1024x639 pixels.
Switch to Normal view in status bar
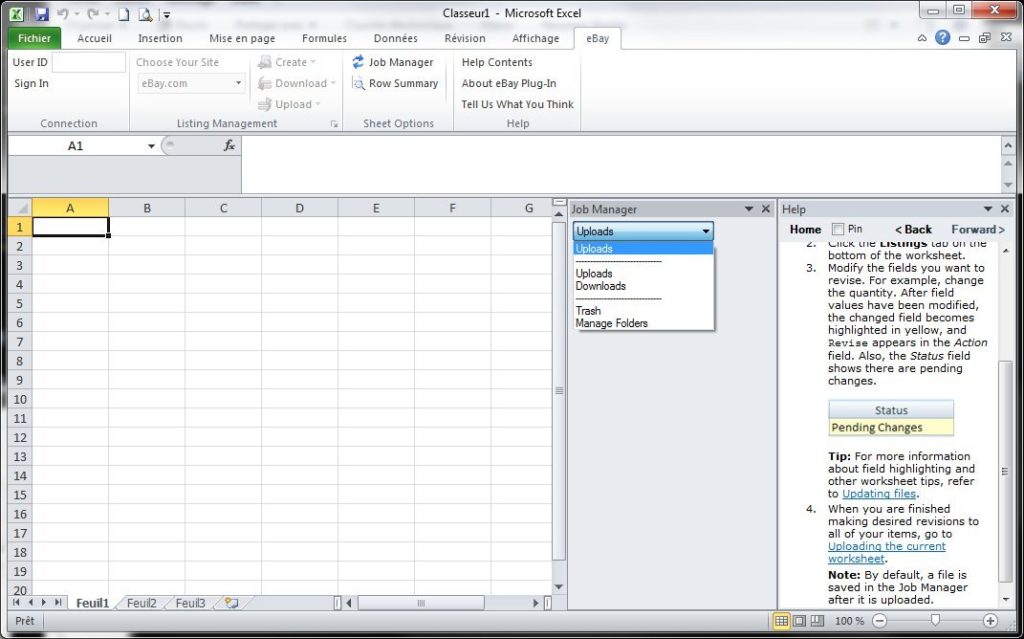(x=781, y=621)
